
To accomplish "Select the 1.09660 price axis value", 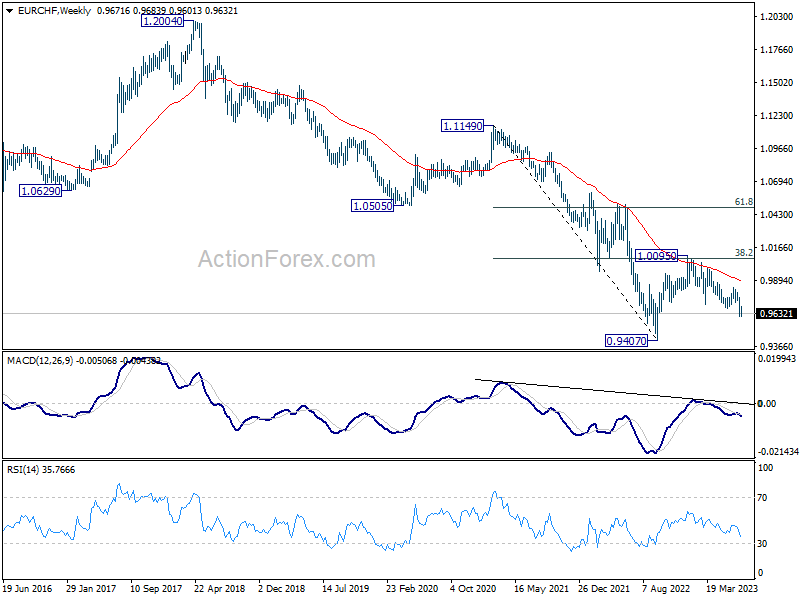I will click(x=777, y=148).
